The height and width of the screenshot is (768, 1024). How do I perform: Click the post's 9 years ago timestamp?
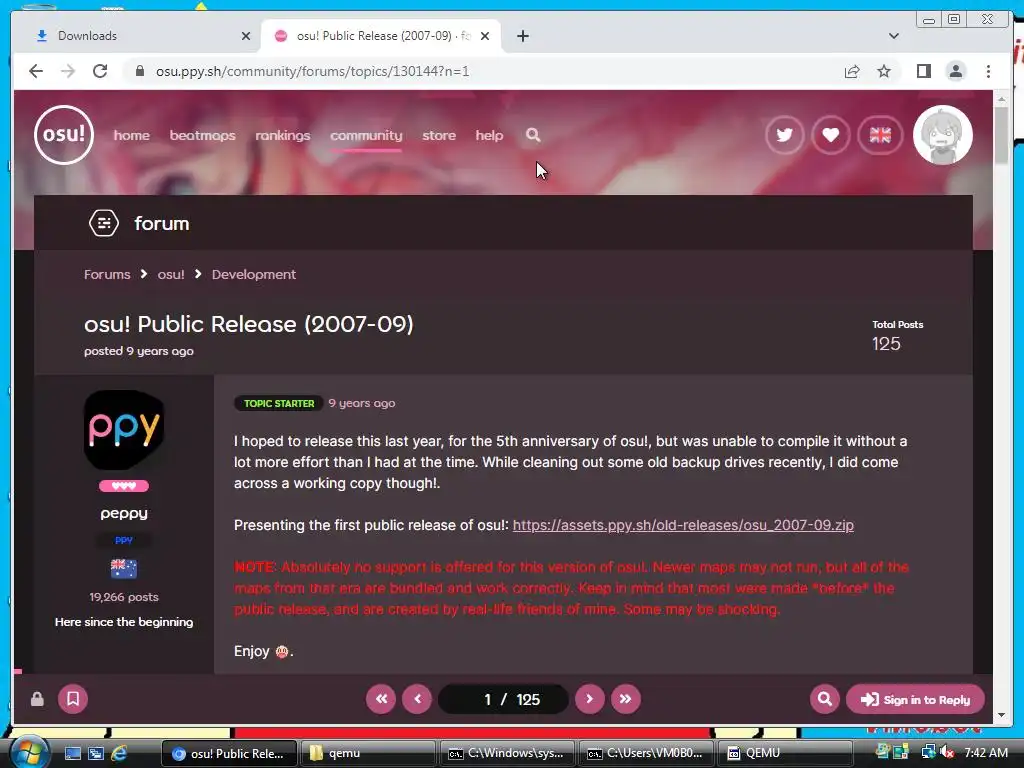[x=362, y=404]
